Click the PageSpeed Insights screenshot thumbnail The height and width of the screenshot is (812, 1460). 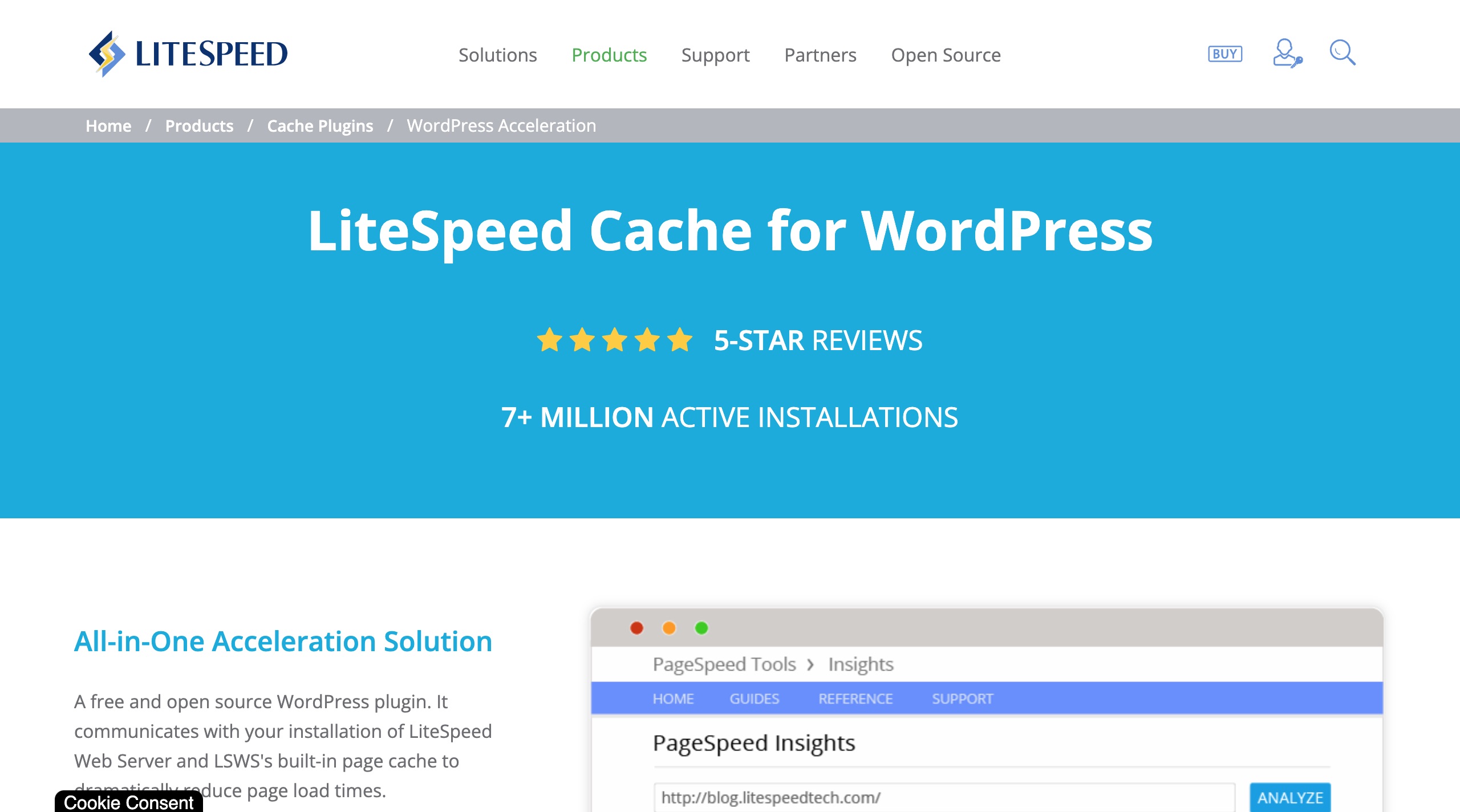pyautogui.click(x=987, y=710)
